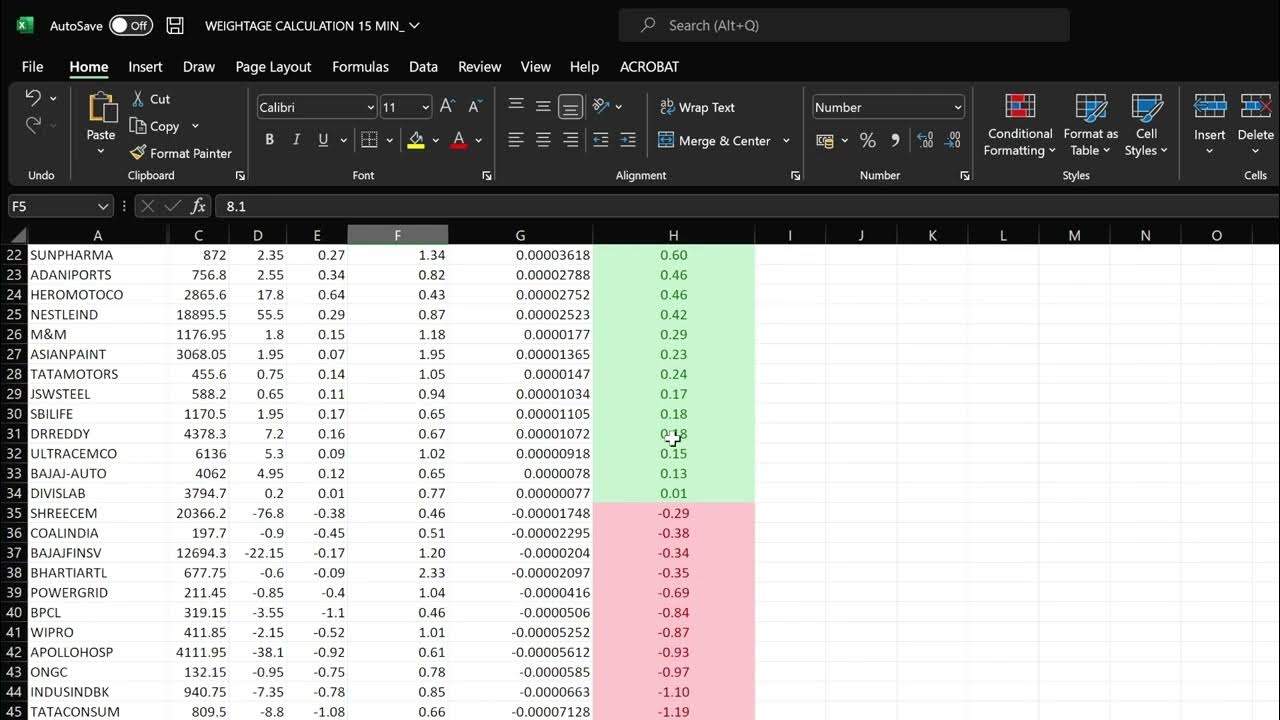Screen dimensions: 1280x720
Task: Toggle the AutoSave switch
Action: tap(131, 25)
